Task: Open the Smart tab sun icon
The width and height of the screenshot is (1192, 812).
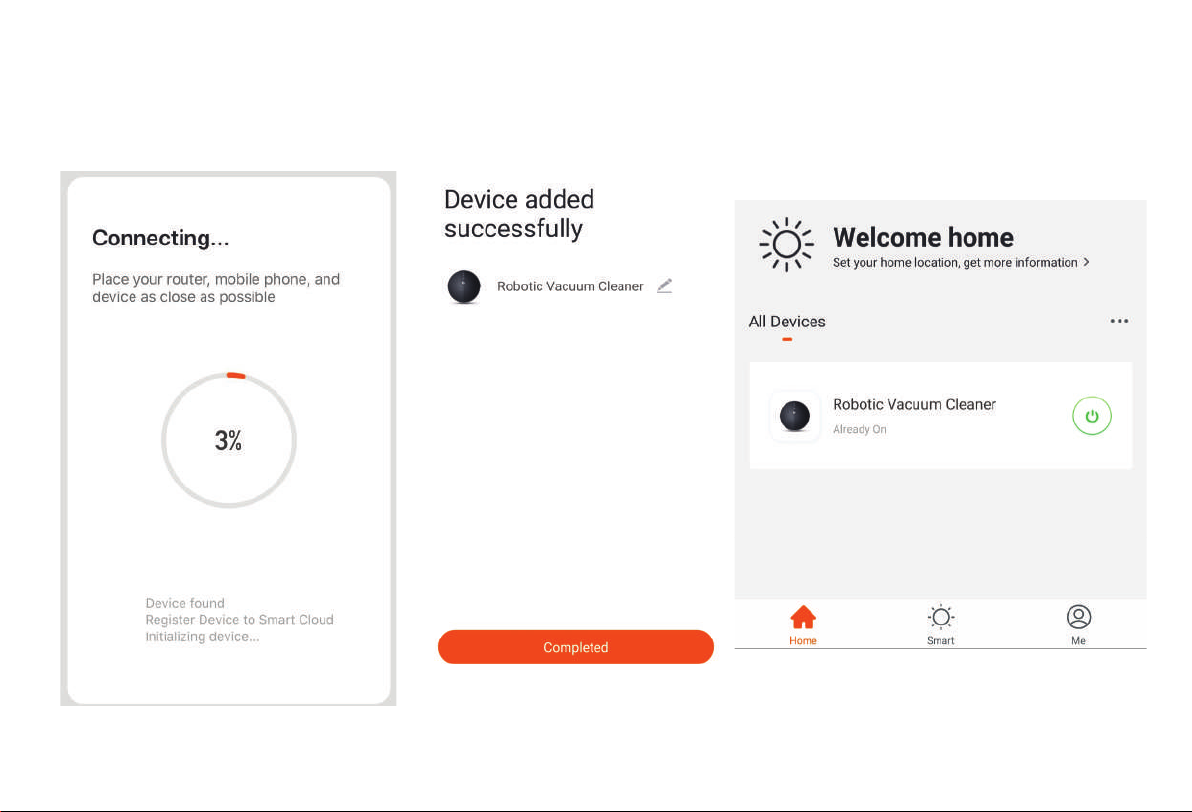Action: click(940, 617)
